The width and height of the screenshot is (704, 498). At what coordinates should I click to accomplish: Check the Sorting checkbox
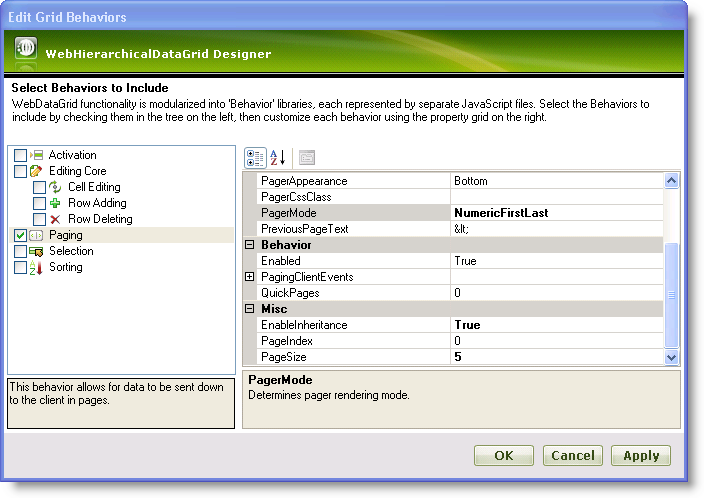coord(21,268)
